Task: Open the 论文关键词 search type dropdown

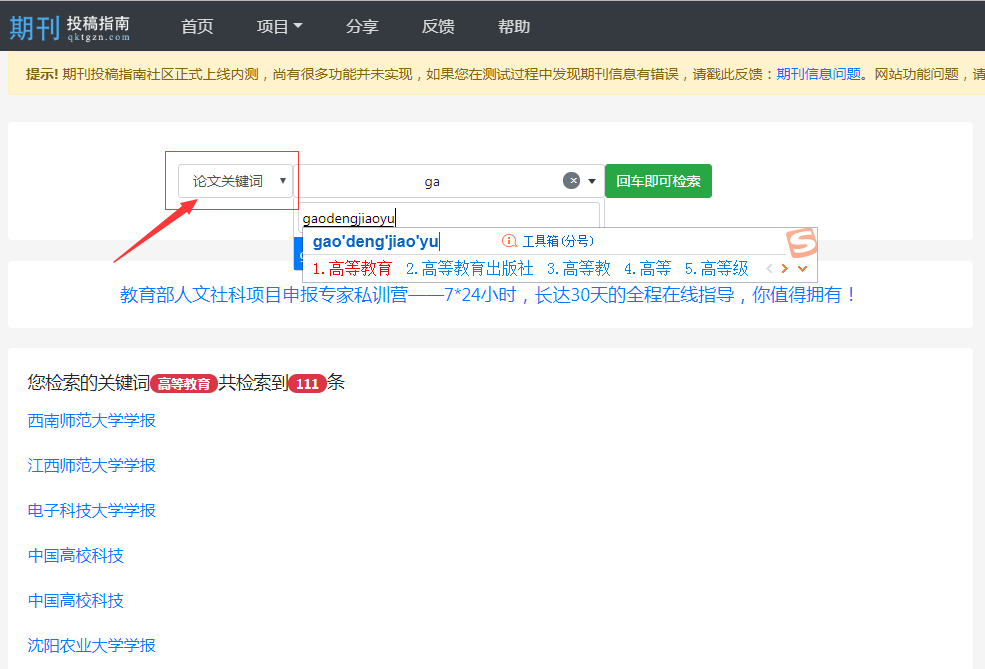Action: coord(236,181)
